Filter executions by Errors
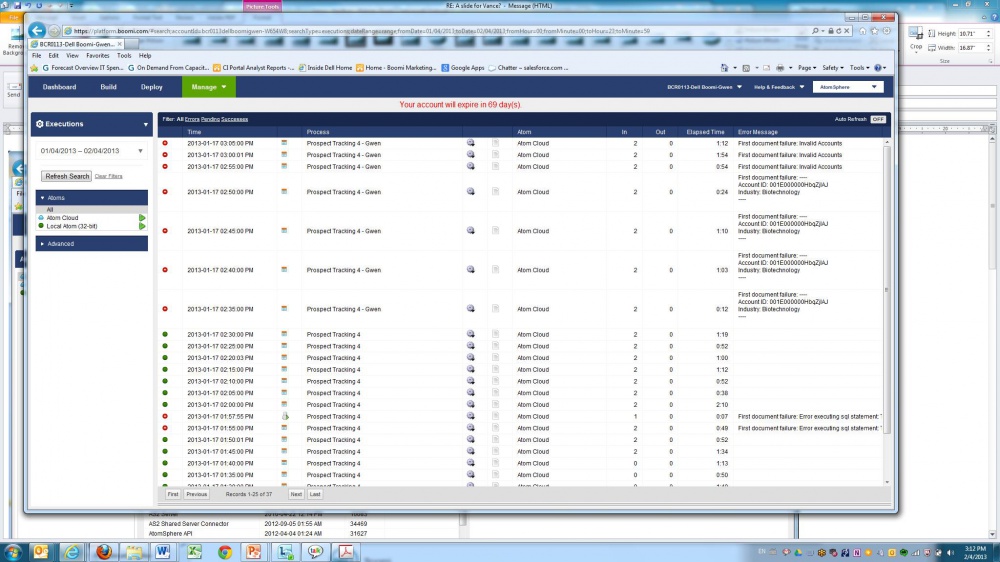This screenshot has height=562, width=1000. [192, 119]
